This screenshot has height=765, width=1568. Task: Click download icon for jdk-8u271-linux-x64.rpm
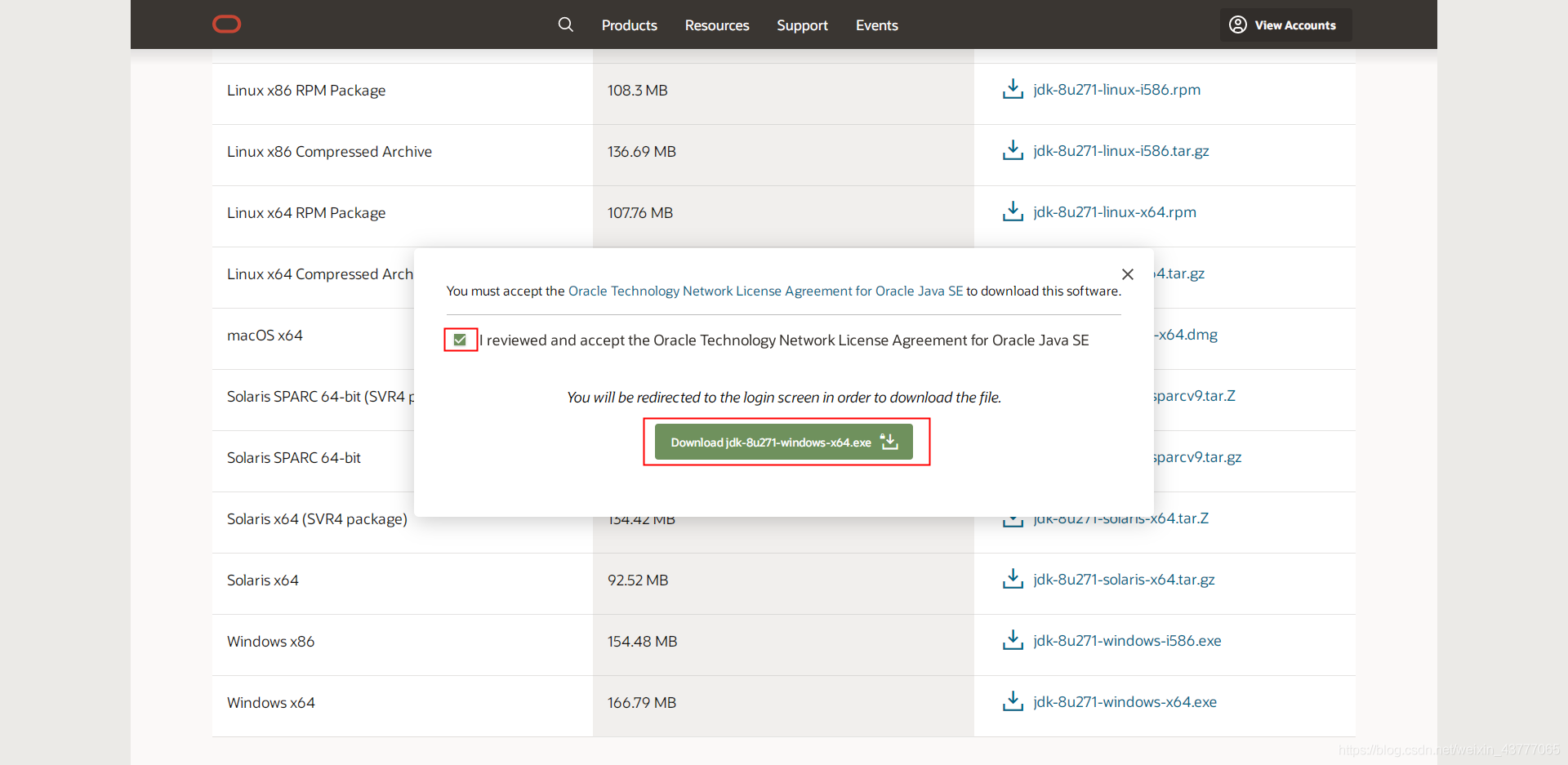point(1013,211)
